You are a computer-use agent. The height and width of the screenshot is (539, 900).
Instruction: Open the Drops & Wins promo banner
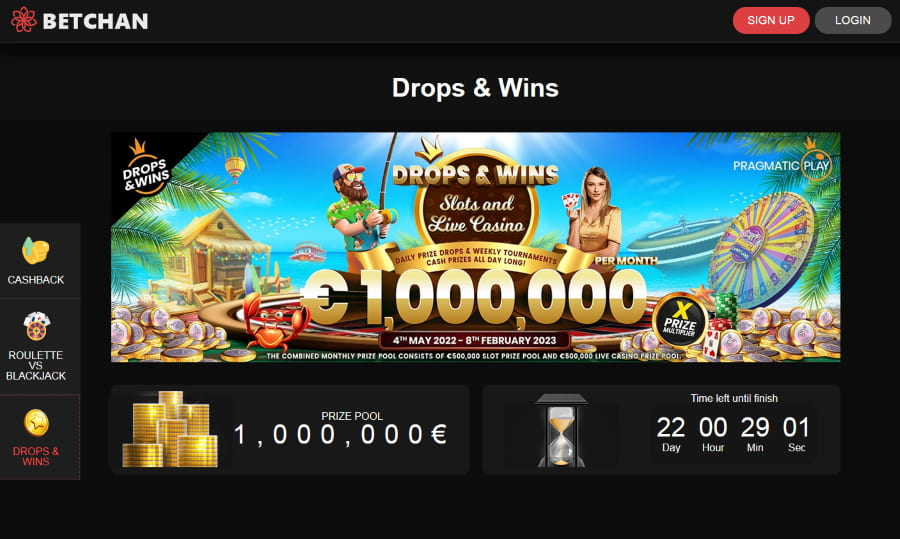click(x=475, y=247)
